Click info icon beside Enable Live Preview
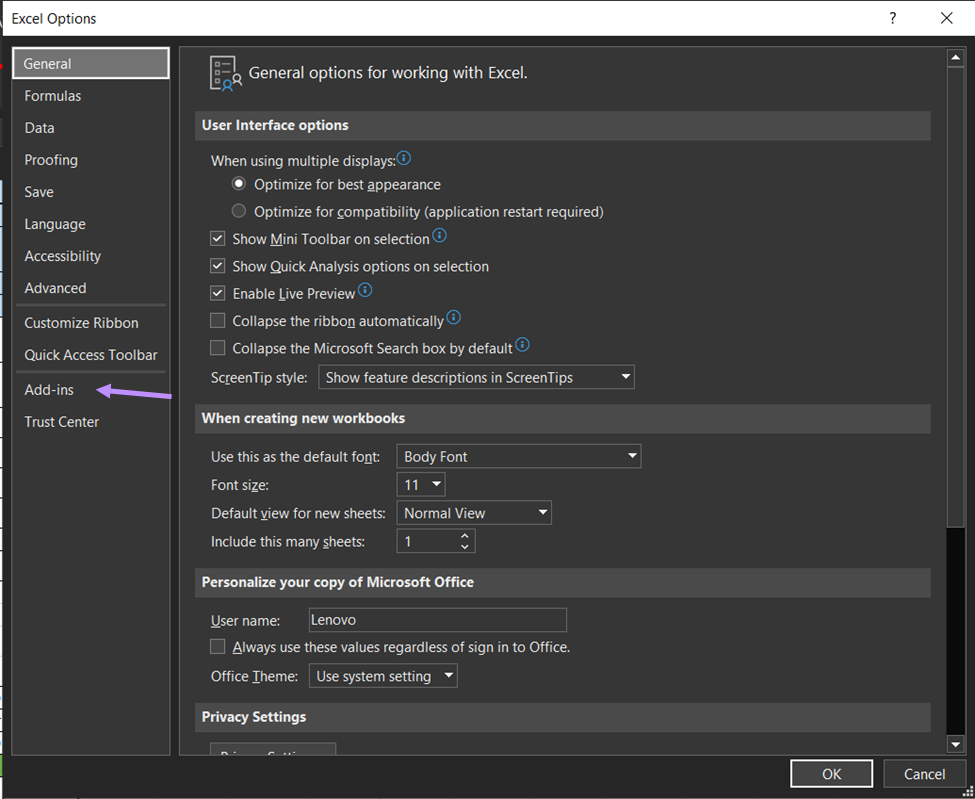This screenshot has height=799, width=975. click(365, 290)
